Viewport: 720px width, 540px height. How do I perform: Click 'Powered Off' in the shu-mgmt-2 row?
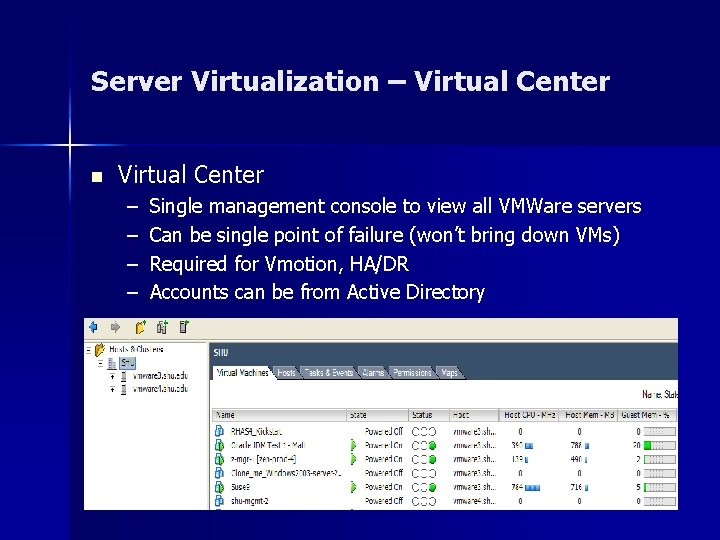(x=383, y=501)
